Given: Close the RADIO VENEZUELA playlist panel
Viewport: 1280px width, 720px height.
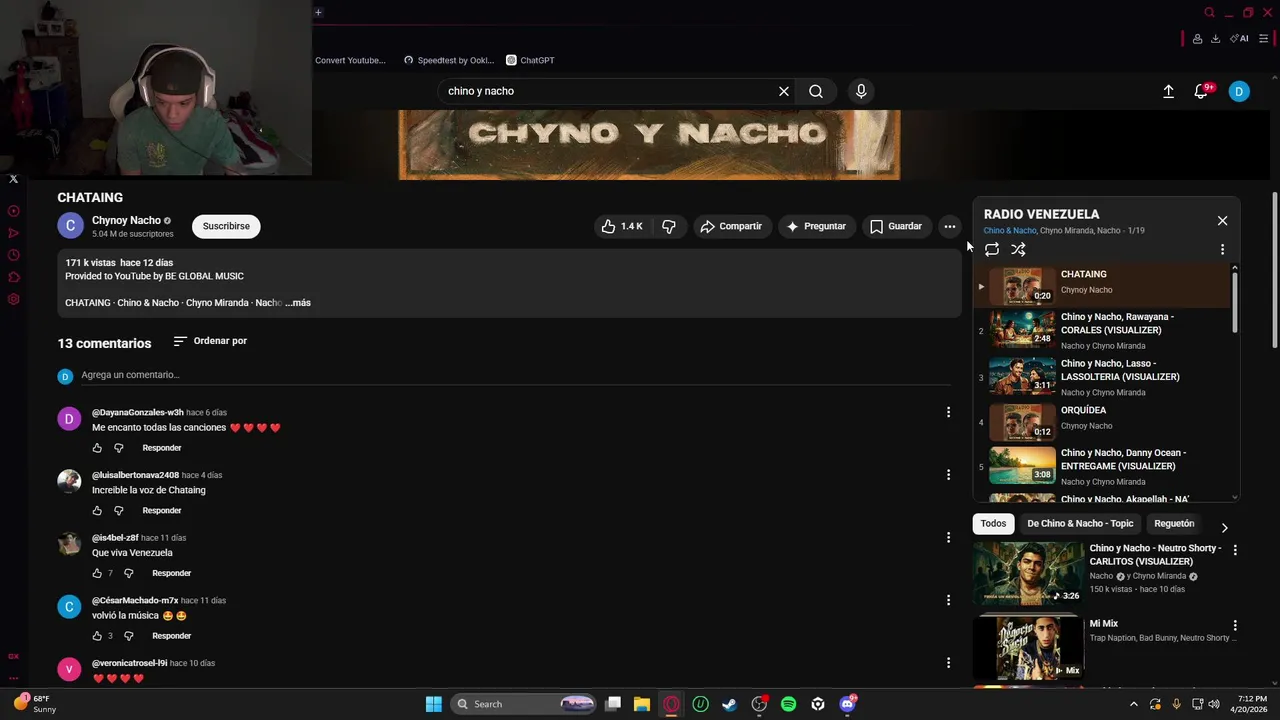Looking at the screenshot, I should click(1222, 220).
